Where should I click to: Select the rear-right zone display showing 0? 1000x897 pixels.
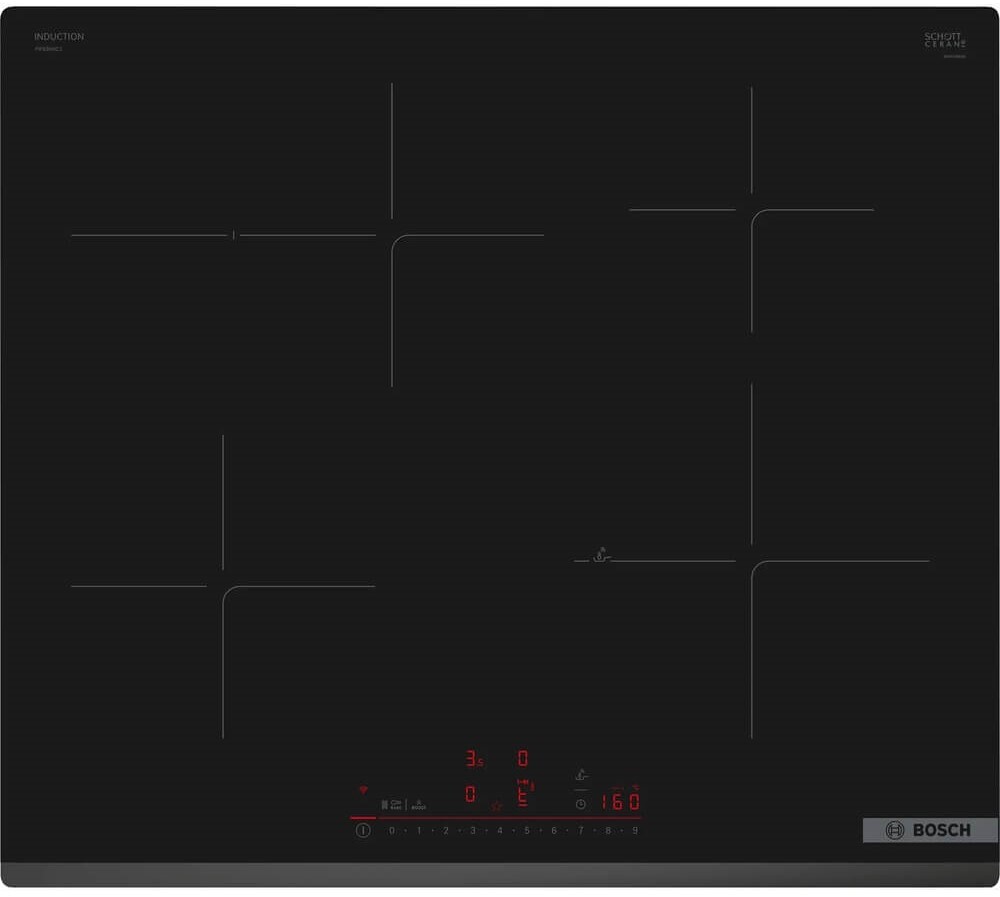click(522, 759)
